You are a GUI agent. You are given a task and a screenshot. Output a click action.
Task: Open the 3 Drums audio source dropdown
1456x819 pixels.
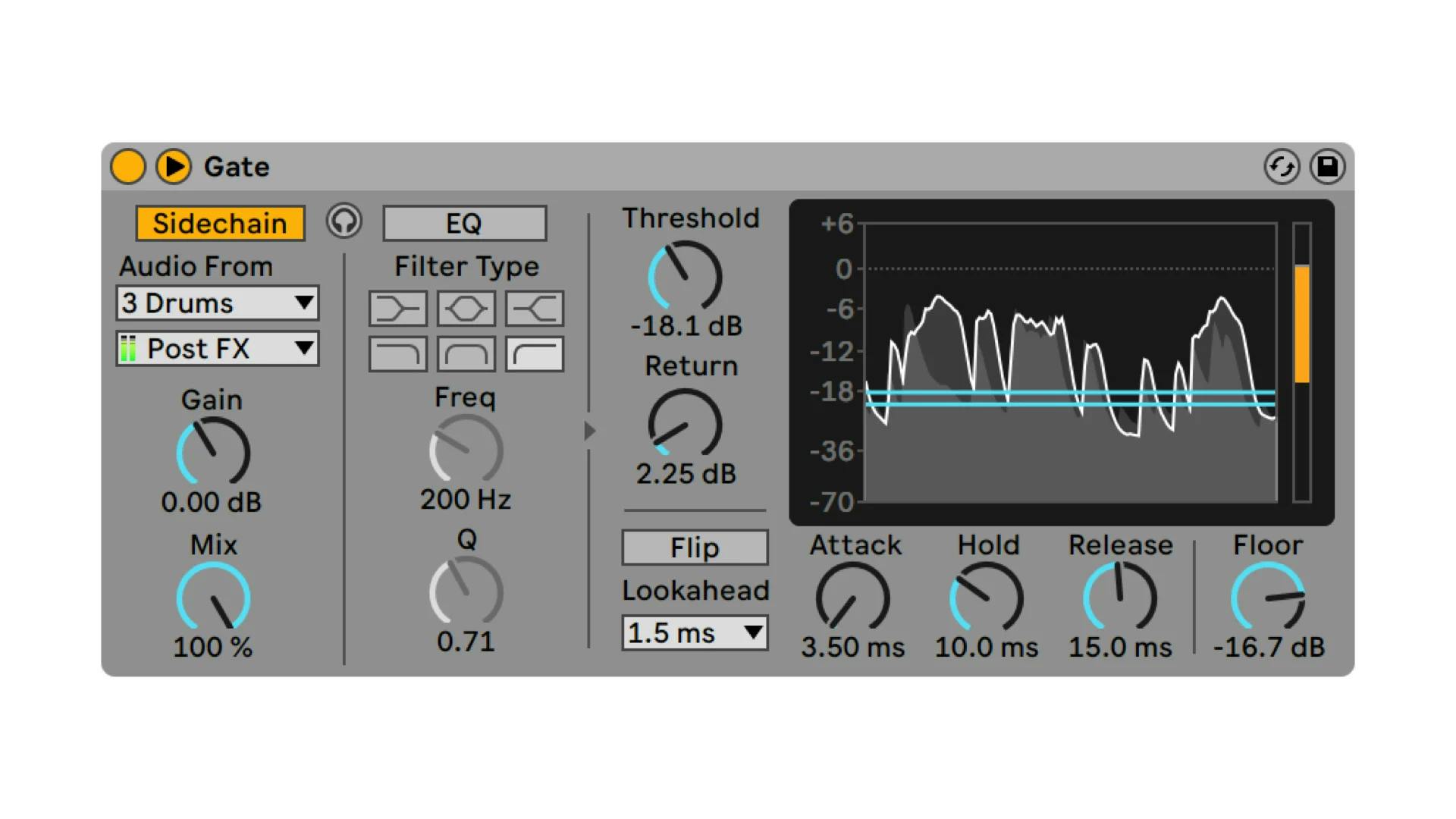pos(218,303)
